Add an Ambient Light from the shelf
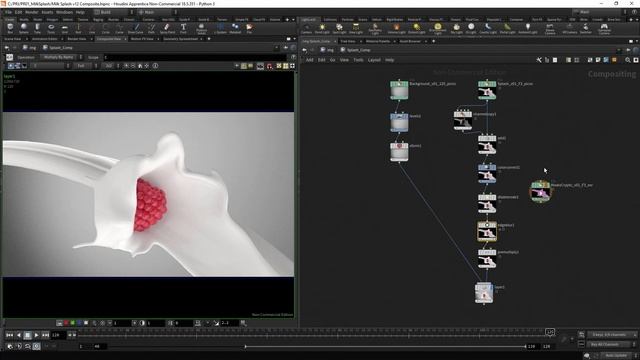640x360 pixels. 528,29
